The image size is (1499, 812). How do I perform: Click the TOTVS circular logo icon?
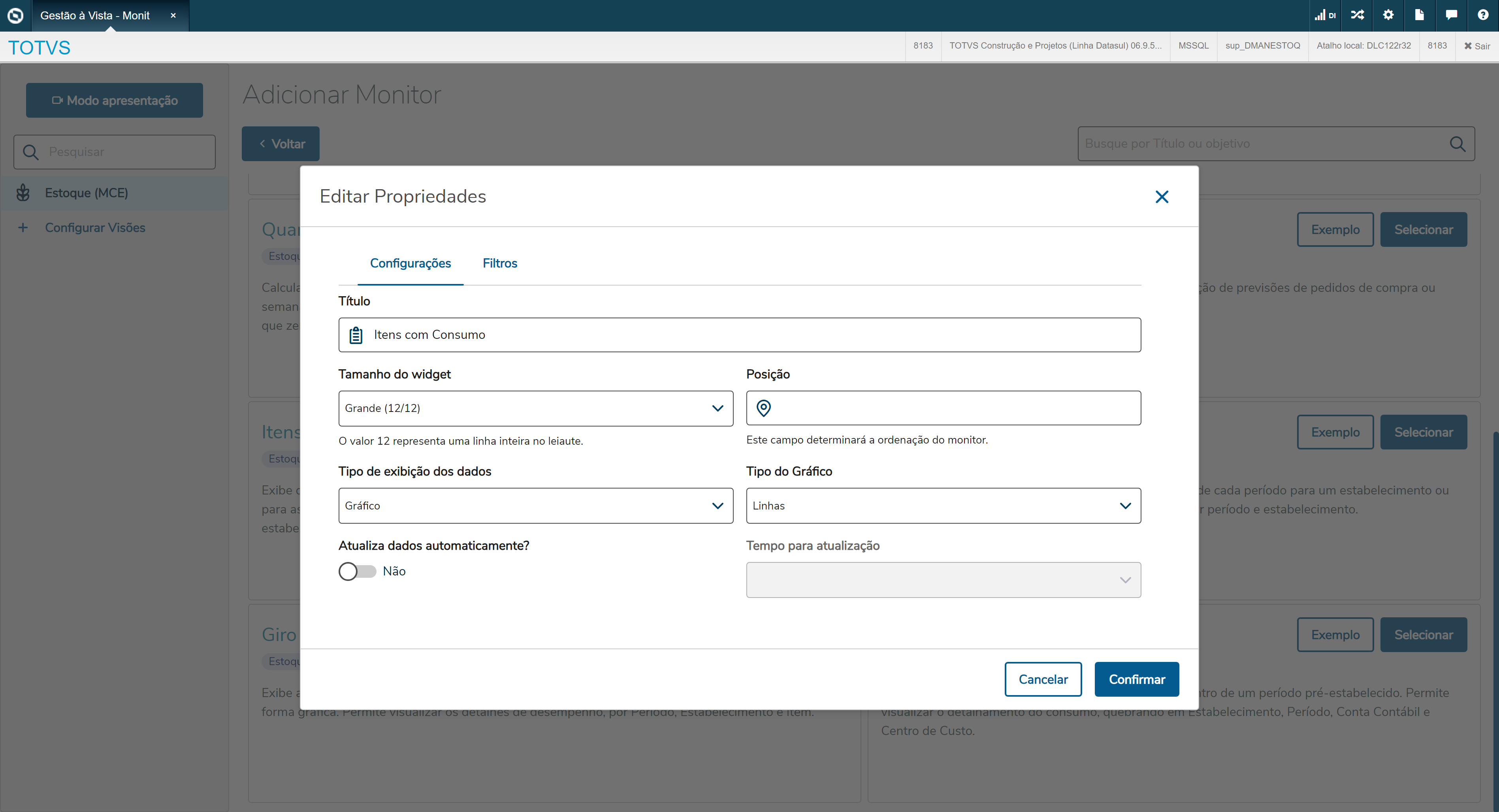point(15,15)
